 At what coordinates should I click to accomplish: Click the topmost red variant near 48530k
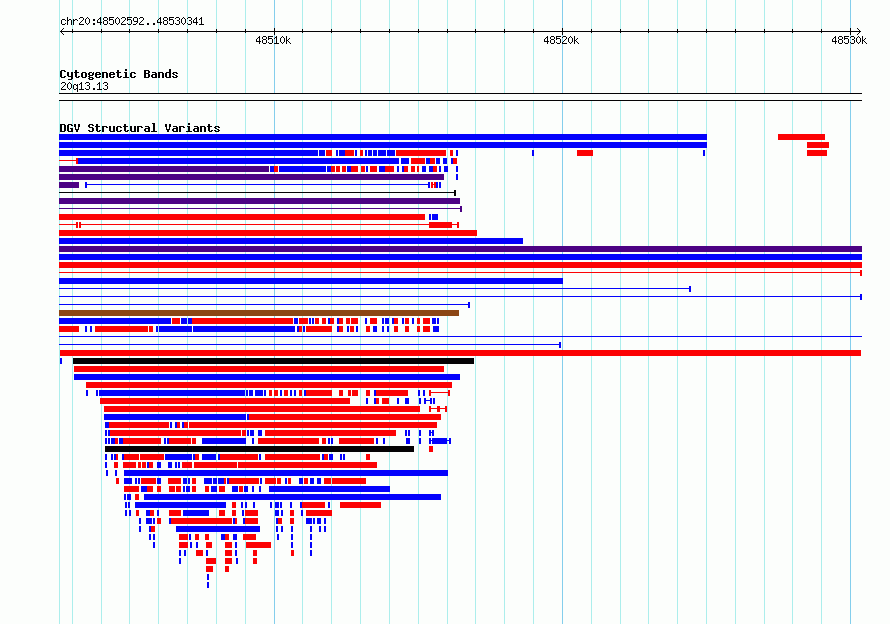pyautogui.click(x=801, y=137)
